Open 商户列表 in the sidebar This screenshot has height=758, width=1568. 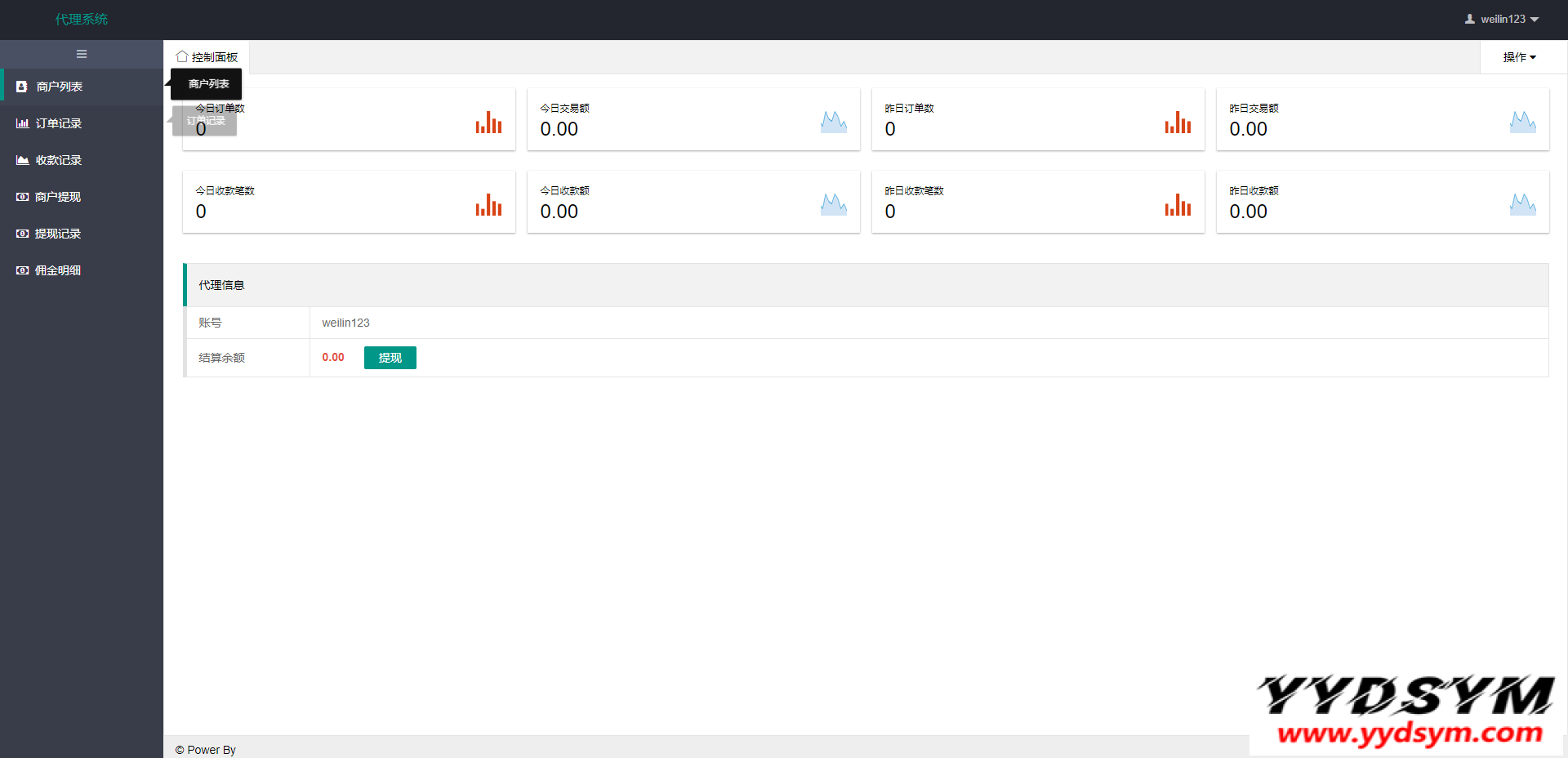click(59, 87)
